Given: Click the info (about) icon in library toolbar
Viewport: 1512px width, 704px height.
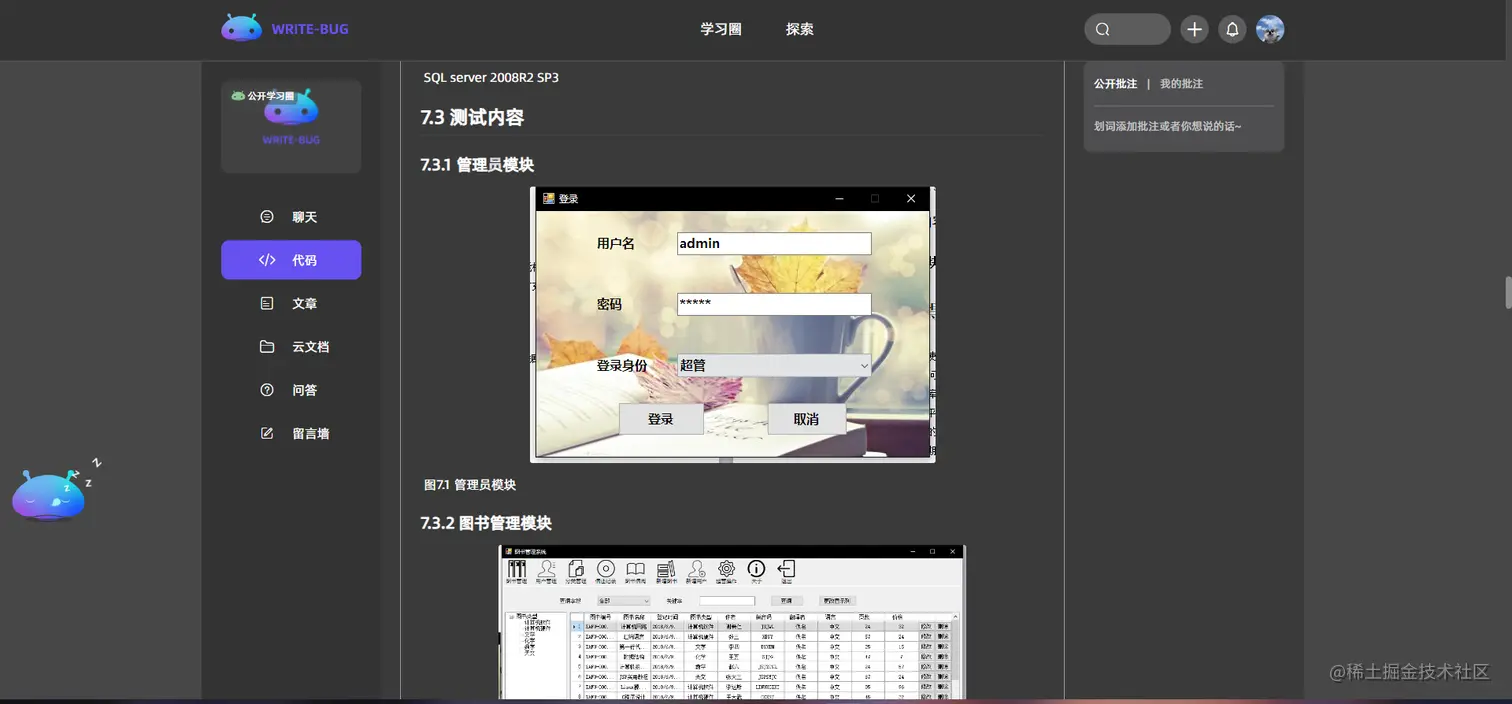Looking at the screenshot, I should coord(756,569).
